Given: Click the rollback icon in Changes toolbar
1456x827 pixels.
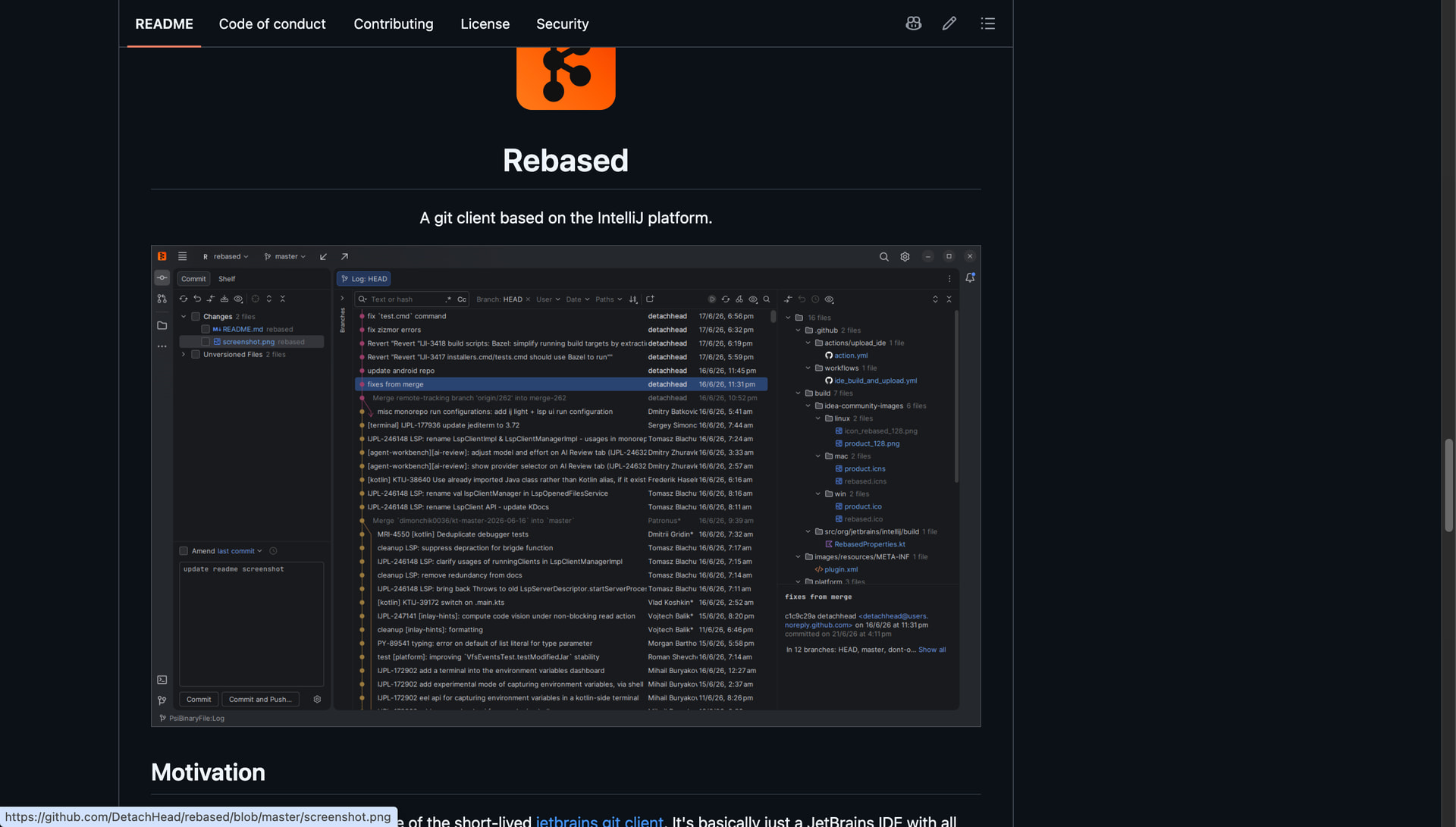Looking at the screenshot, I should [197, 299].
